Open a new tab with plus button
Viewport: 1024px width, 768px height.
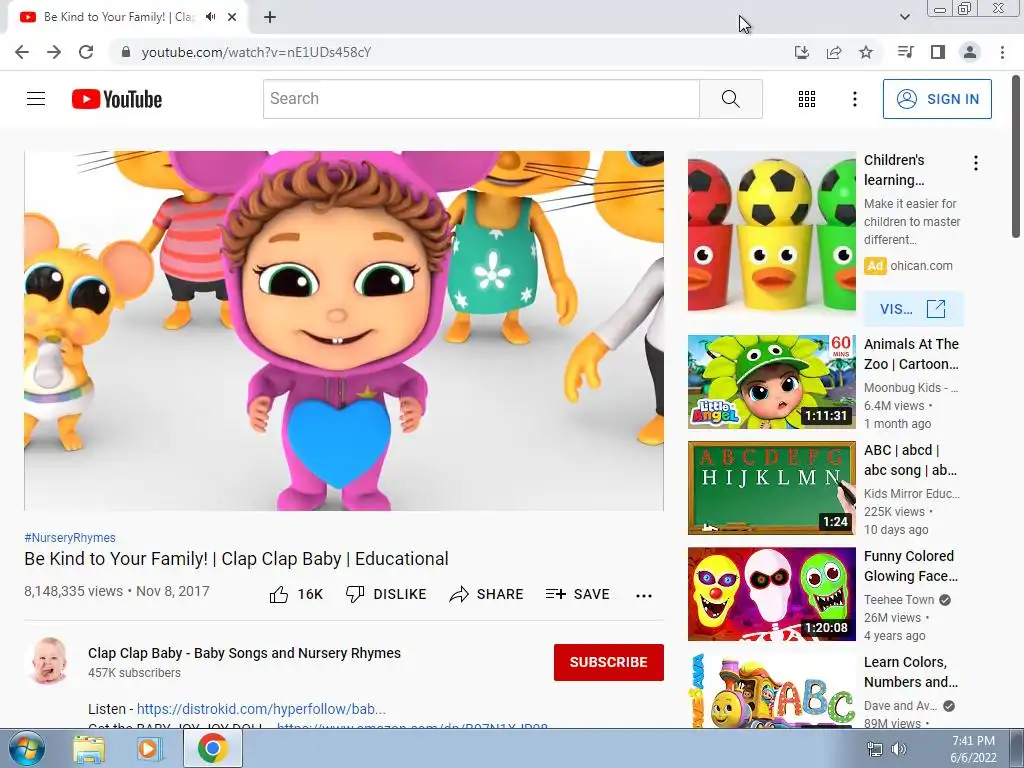(270, 17)
